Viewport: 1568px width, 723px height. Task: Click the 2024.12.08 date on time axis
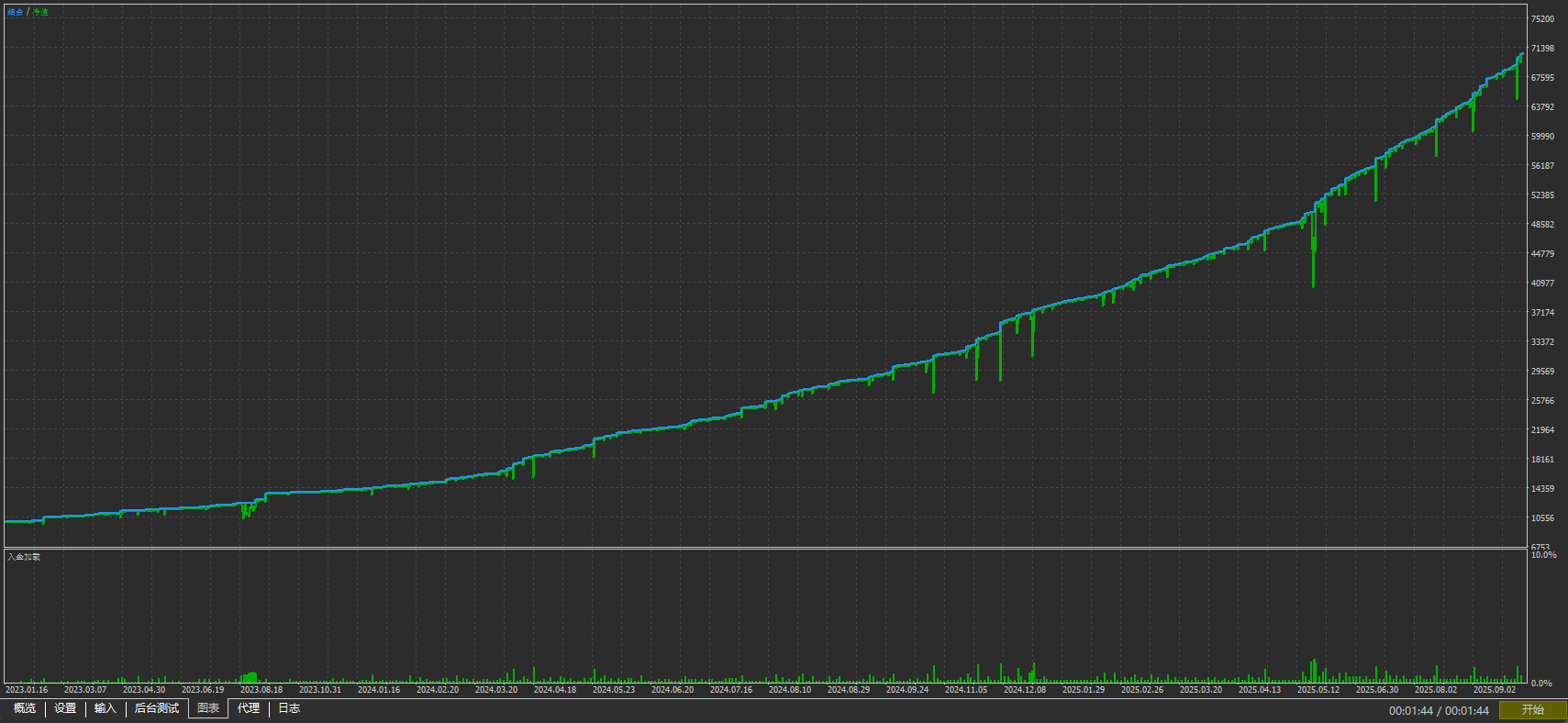coord(1024,690)
